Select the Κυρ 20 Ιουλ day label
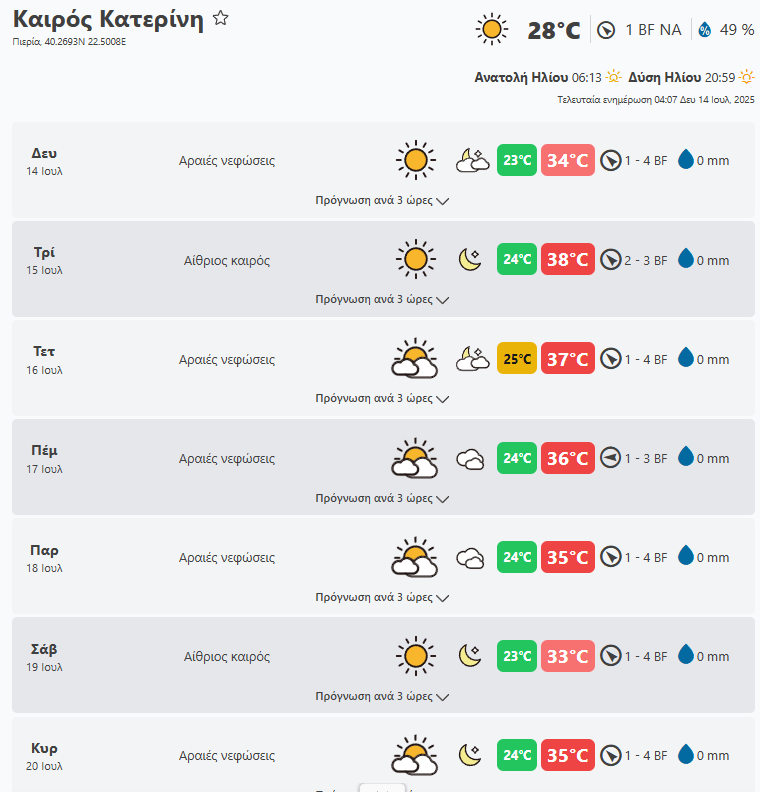This screenshot has height=792, width=760. (44, 755)
